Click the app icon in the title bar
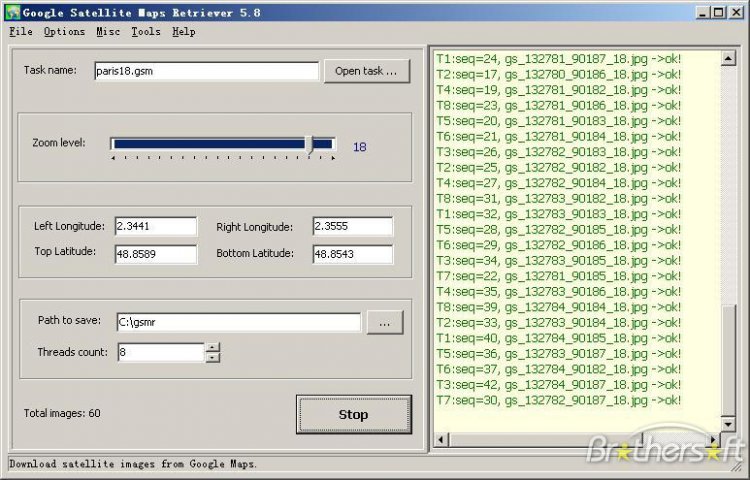 (x=13, y=12)
